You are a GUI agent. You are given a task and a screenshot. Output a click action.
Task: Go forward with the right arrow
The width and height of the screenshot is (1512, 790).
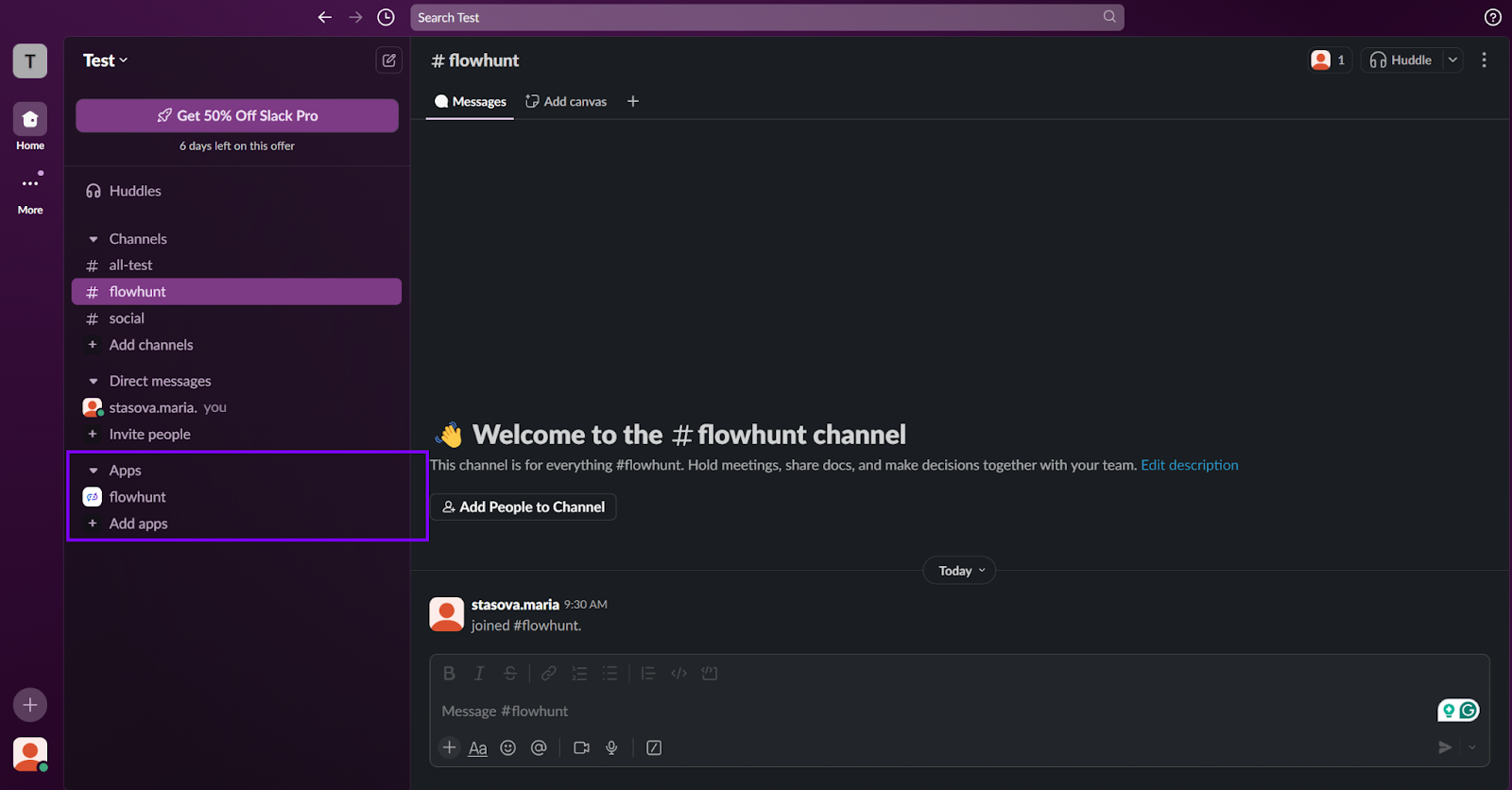point(355,17)
